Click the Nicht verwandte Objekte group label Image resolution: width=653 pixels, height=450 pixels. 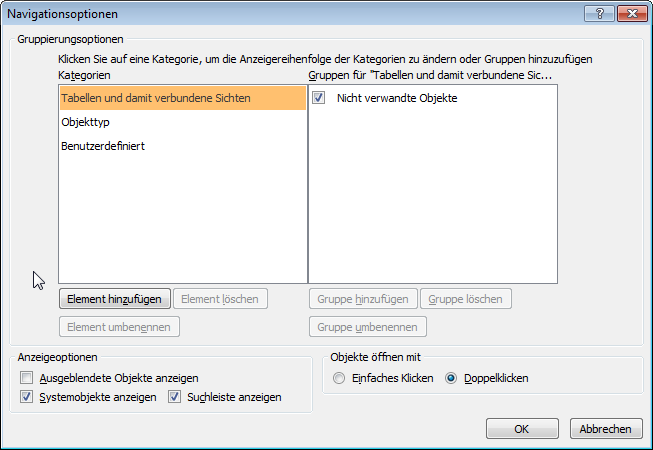[397, 98]
